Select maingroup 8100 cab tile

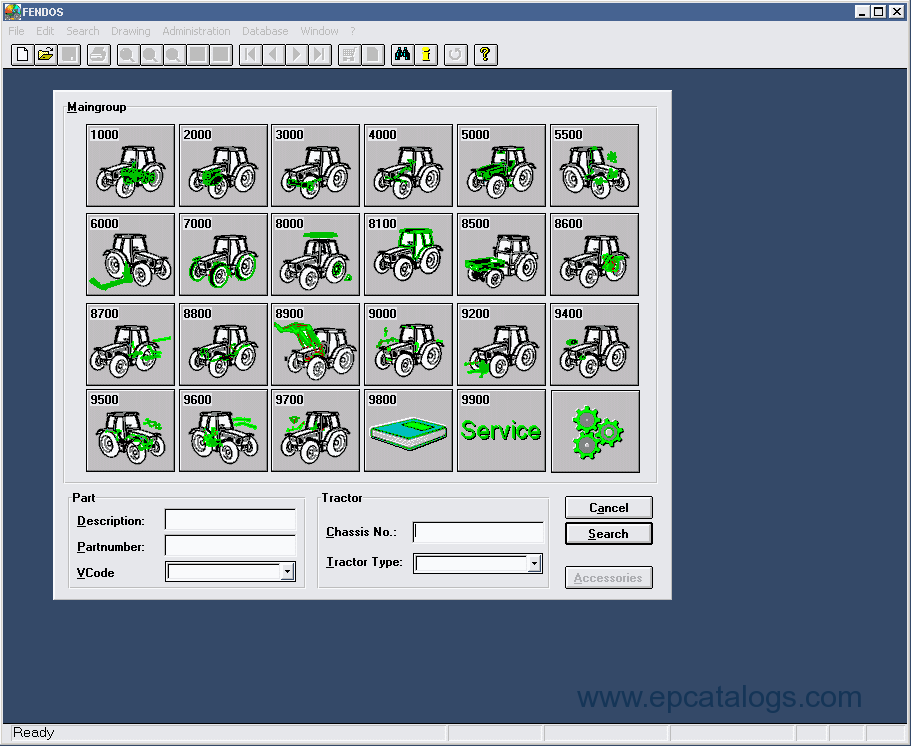click(408, 254)
